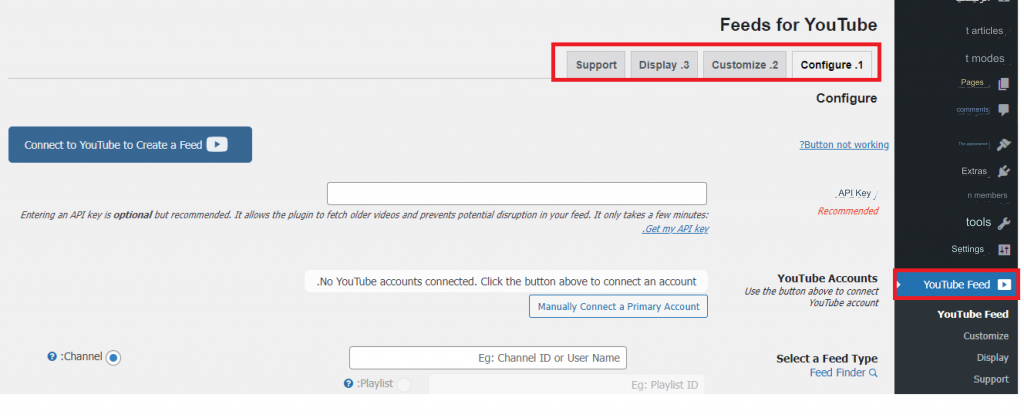Click Connect to YouTube to Create a Feed
This screenshot has height=418, width=1024.
pyautogui.click(x=130, y=145)
